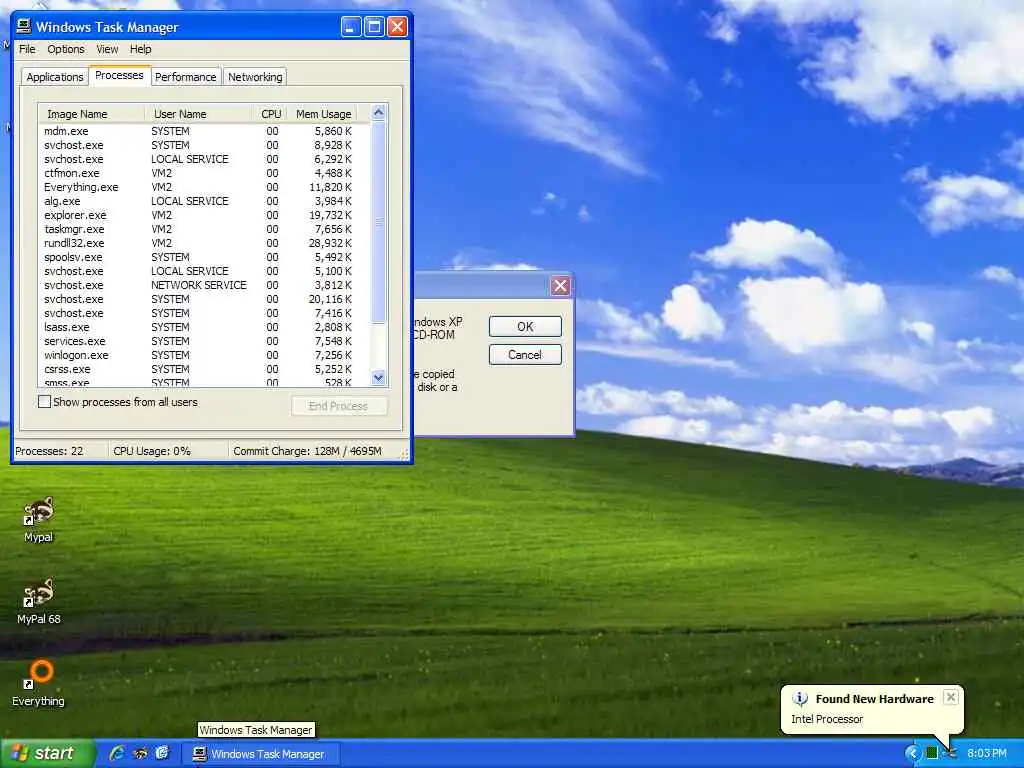Screen dimensions: 1024x768
Task: Sort processes by CPU column
Action: tap(270, 114)
